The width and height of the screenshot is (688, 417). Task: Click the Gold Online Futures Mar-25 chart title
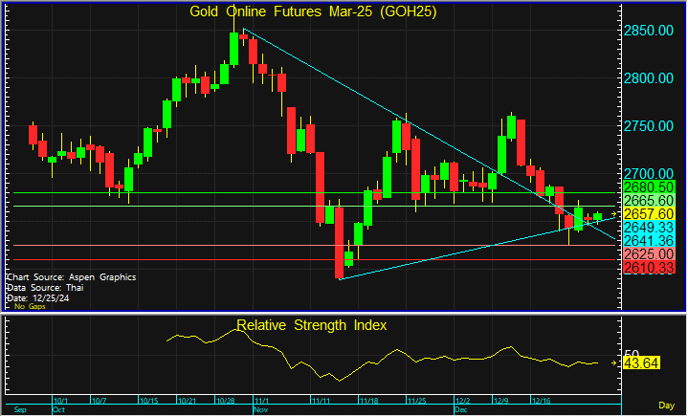[313, 12]
